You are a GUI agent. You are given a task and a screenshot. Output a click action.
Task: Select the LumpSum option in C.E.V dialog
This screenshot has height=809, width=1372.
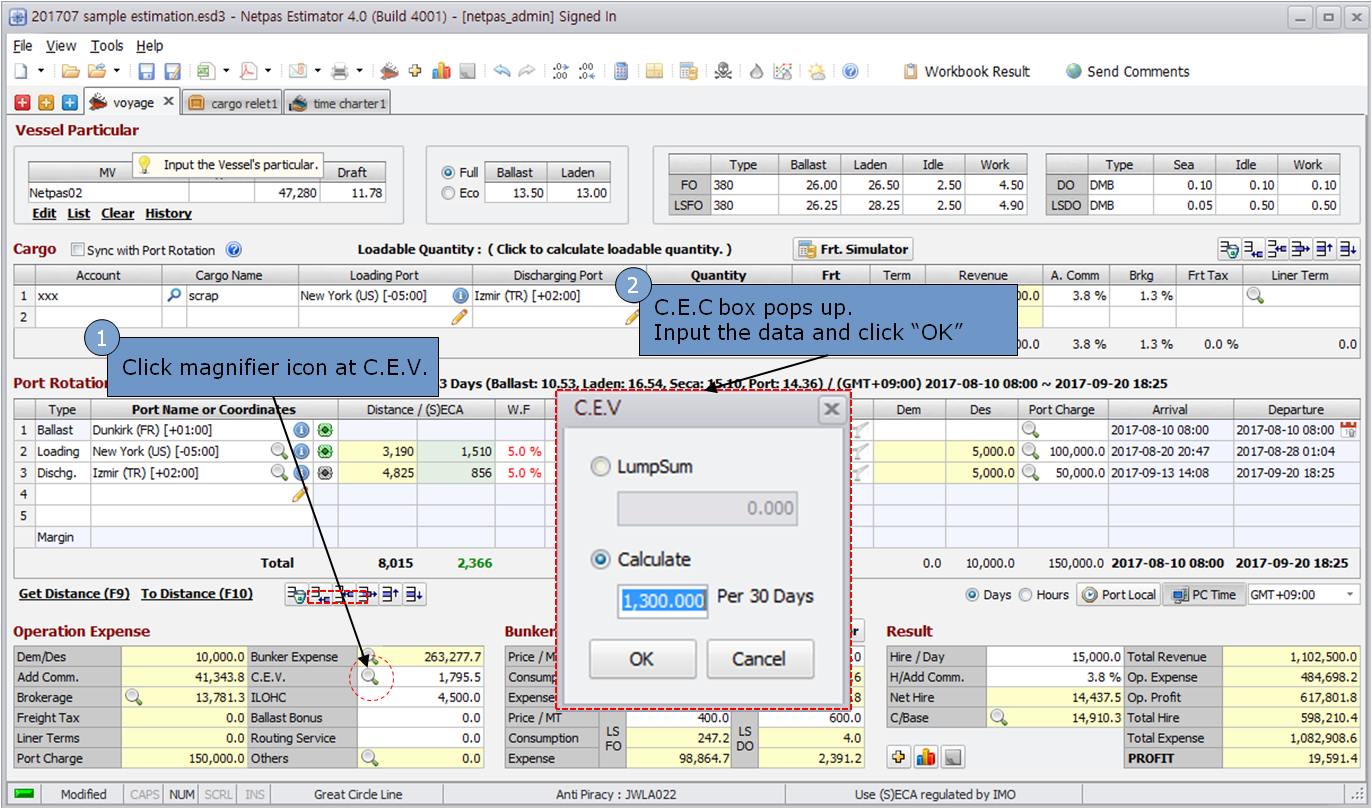point(600,467)
